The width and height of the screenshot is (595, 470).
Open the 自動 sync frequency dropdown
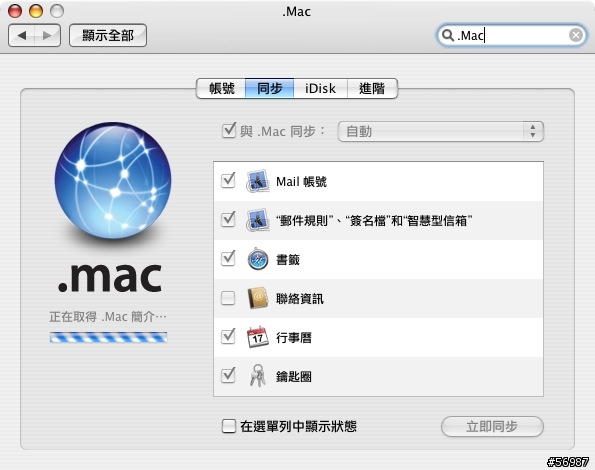(441, 132)
